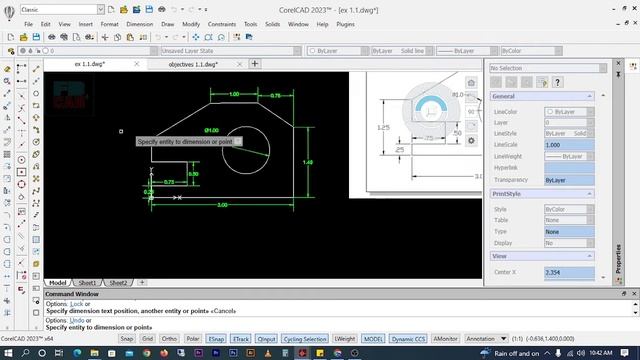This screenshot has width=640, height=360.
Task: Select the Line tool atop the Draw toolbar
Action: click(36, 69)
